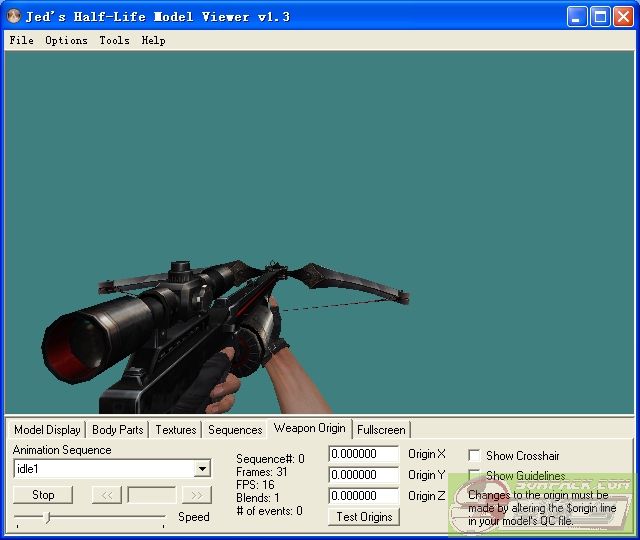Open the Tools menu
The image size is (640, 540).
pyautogui.click(x=114, y=40)
